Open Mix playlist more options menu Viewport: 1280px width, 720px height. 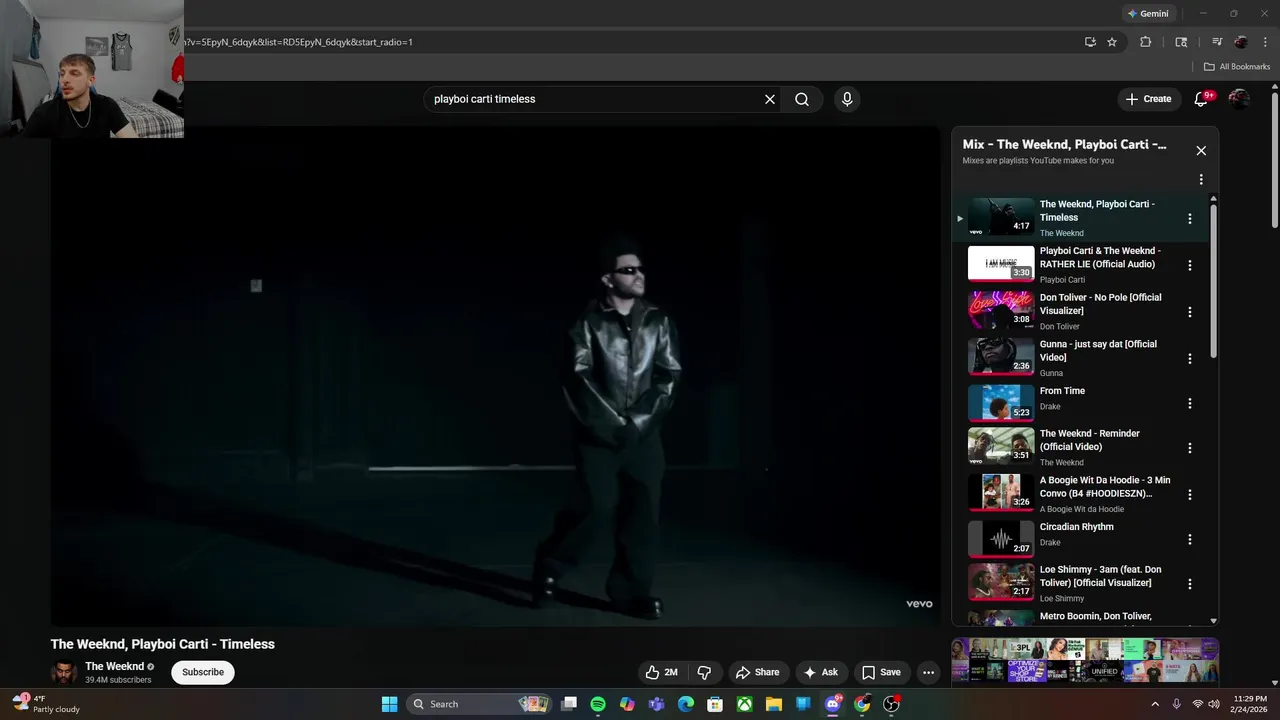(x=1201, y=180)
